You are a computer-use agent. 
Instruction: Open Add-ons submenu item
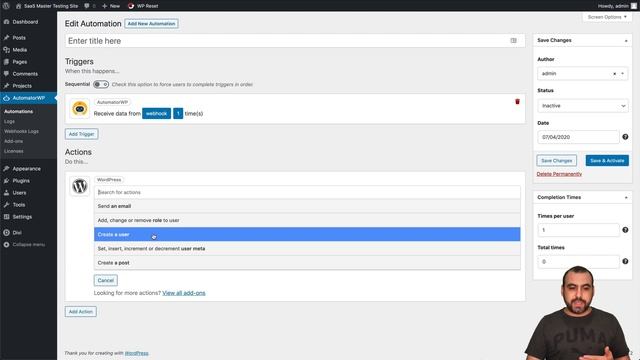13,141
